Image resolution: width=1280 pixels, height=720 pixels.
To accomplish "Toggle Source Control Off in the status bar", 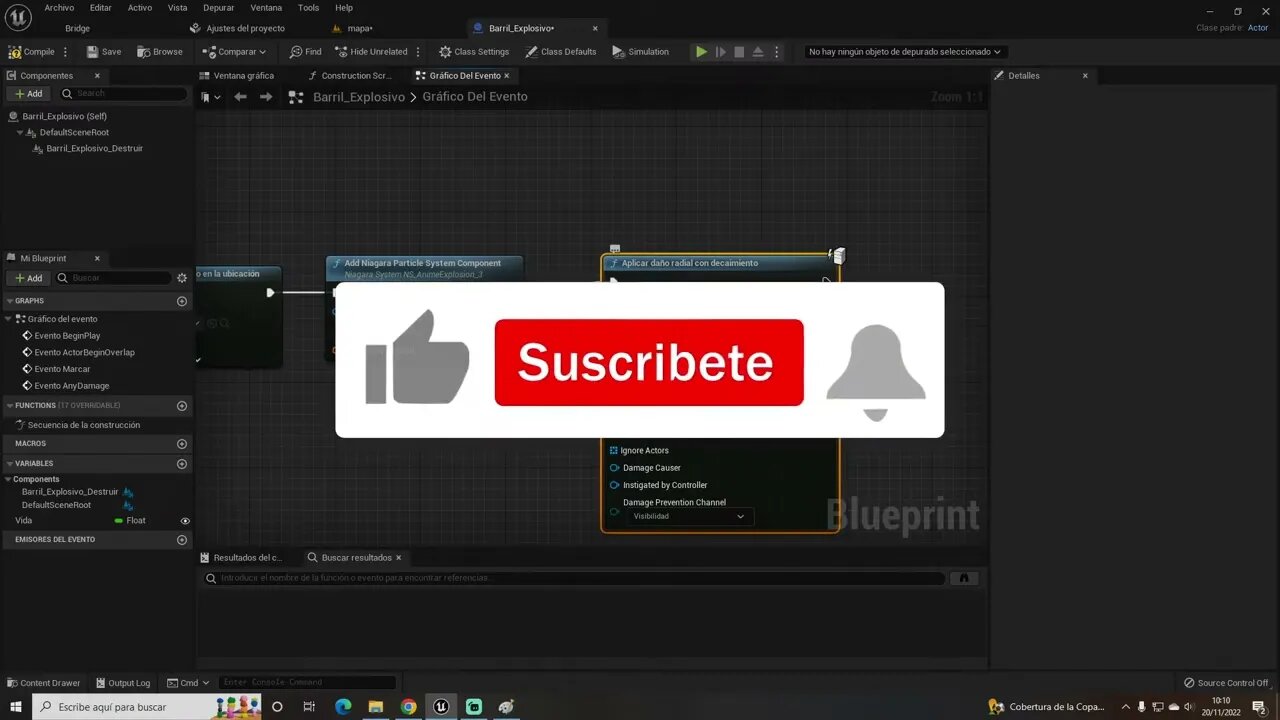I will click(1227, 683).
